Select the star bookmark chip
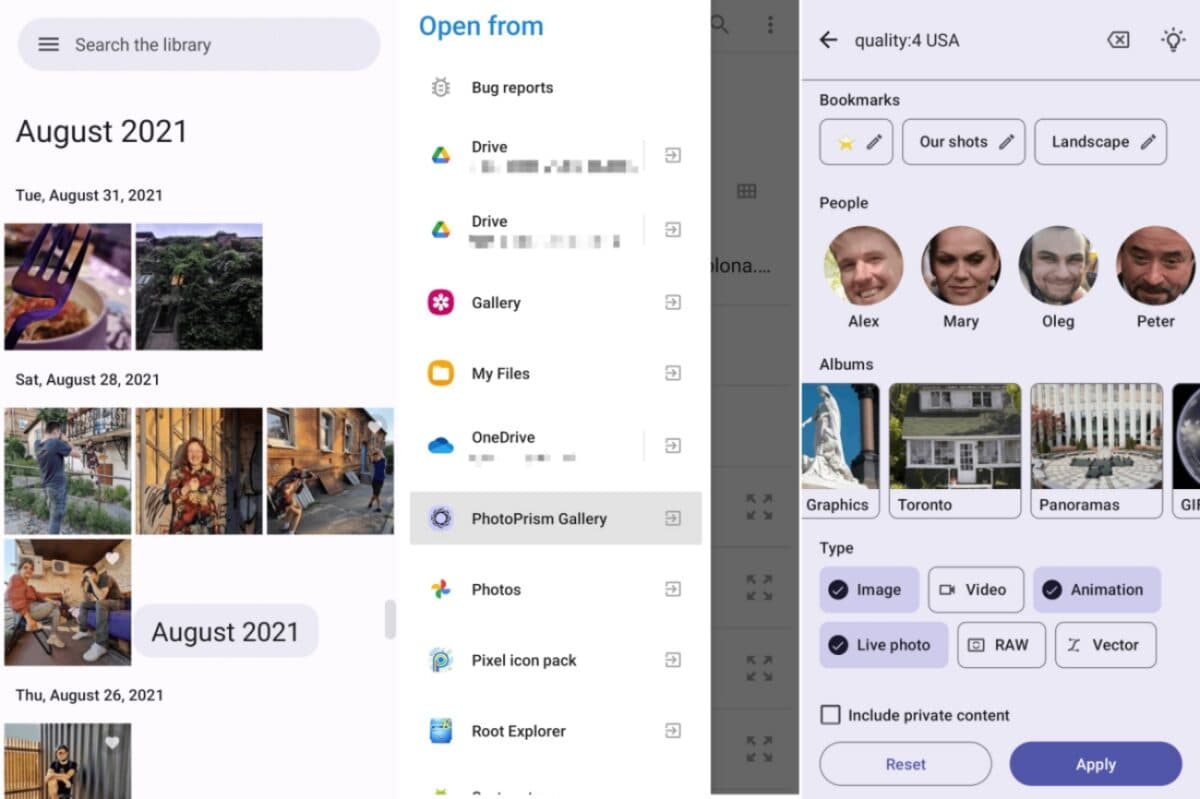 click(x=856, y=142)
